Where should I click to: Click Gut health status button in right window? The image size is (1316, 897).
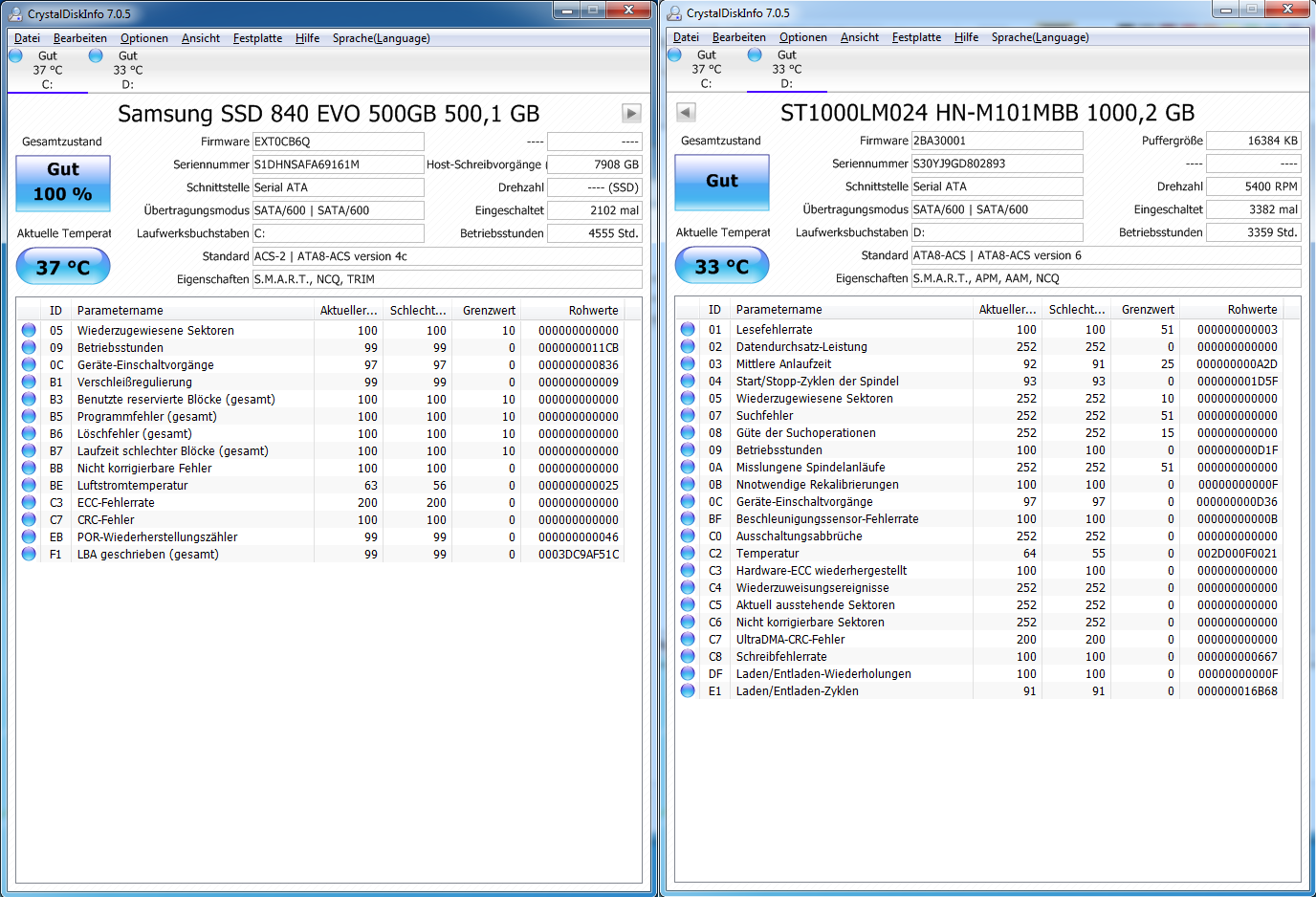(722, 181)
